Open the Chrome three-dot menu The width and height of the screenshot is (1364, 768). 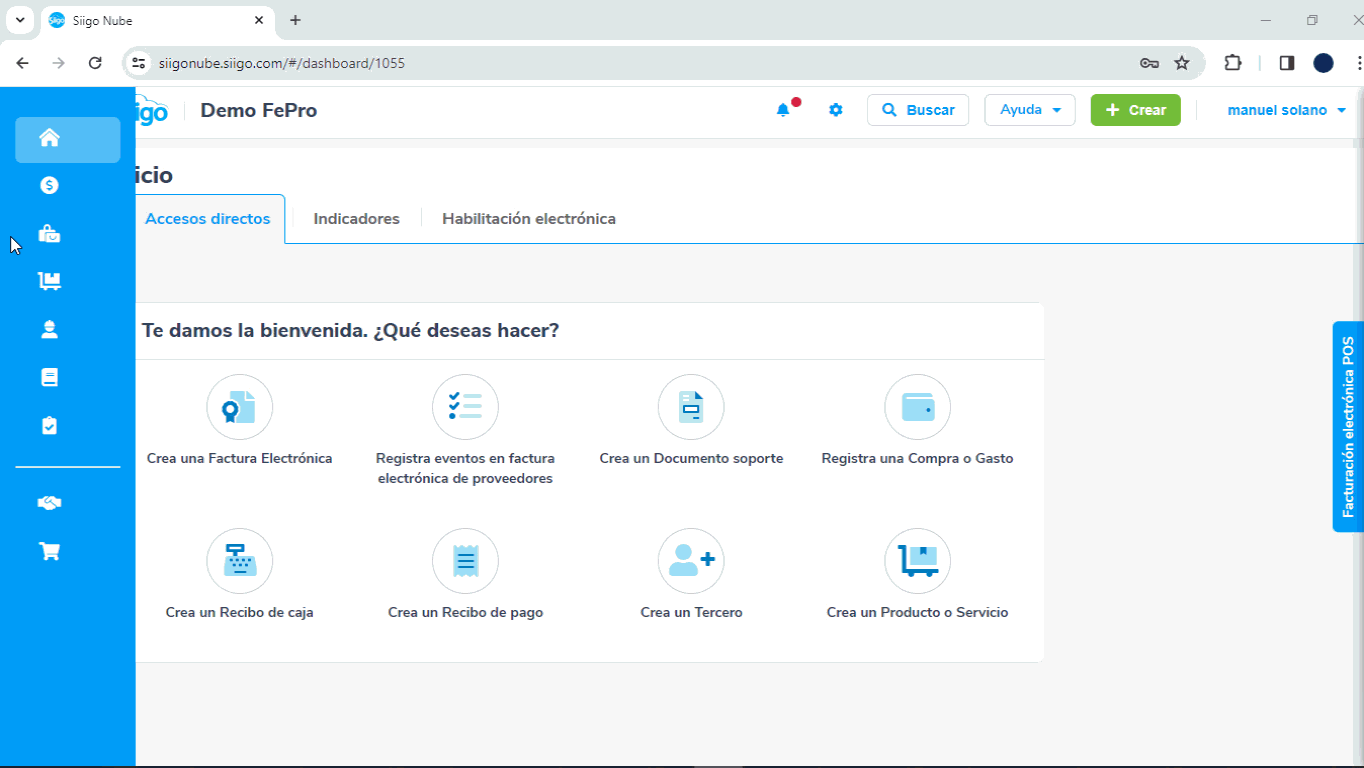click(1357, 63)
